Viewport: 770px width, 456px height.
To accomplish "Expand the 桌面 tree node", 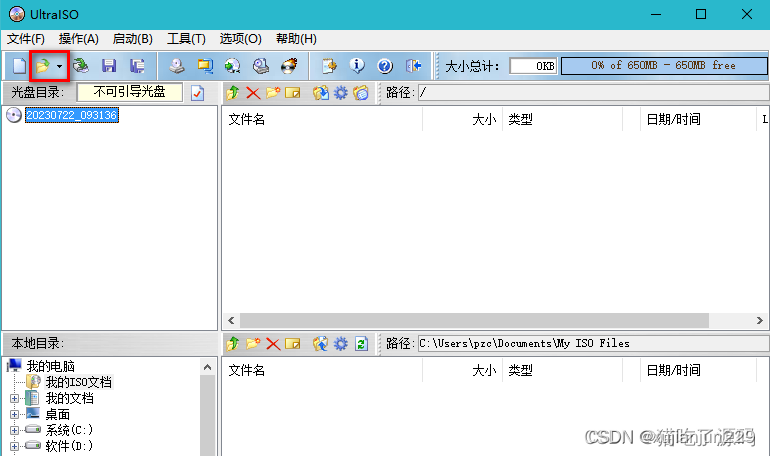I will click(14, 415).
